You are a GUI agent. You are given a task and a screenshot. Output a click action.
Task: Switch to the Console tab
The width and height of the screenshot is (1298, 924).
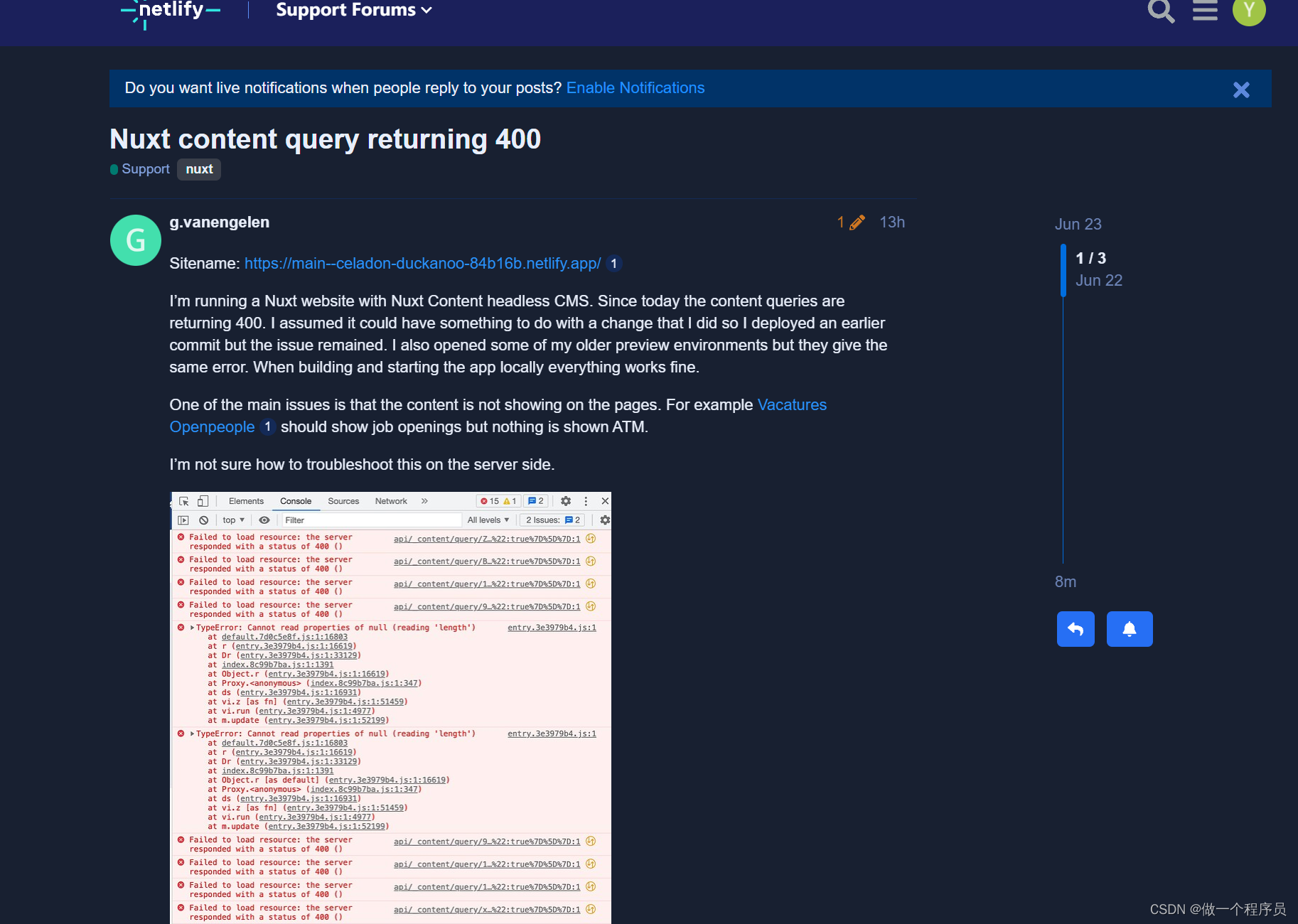pyautogui.click(x=296, y=501)
